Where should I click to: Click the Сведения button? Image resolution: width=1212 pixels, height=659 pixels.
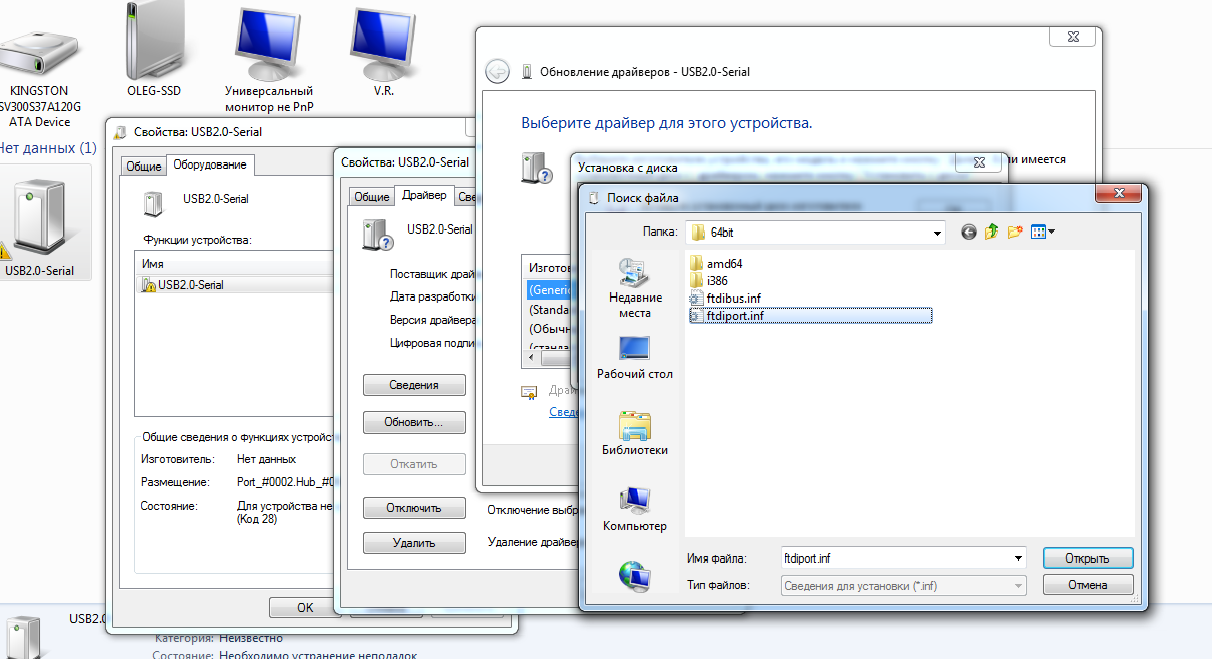pyautogui.click(x=414, y=385)
